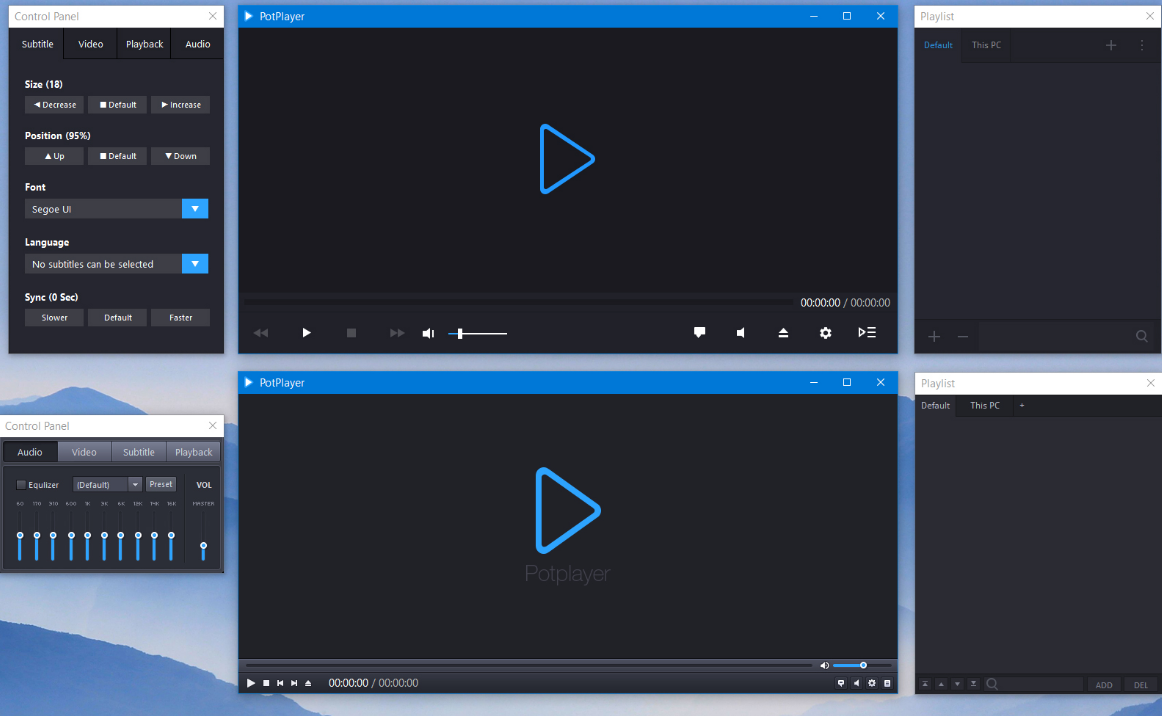The image size is (1162, 716).
Task: Switch to Video tab in upper Control Panel
Action: coord(90,44)
